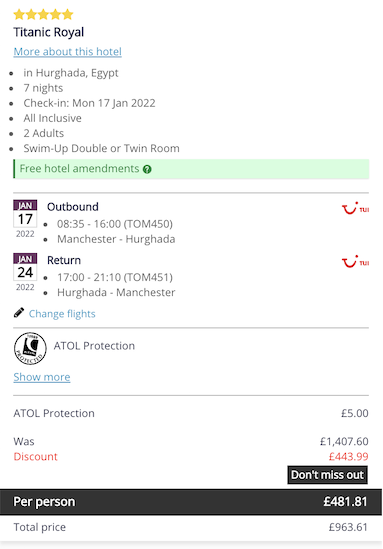Select the Jan 24 return date icon

(x=25, y=272)
